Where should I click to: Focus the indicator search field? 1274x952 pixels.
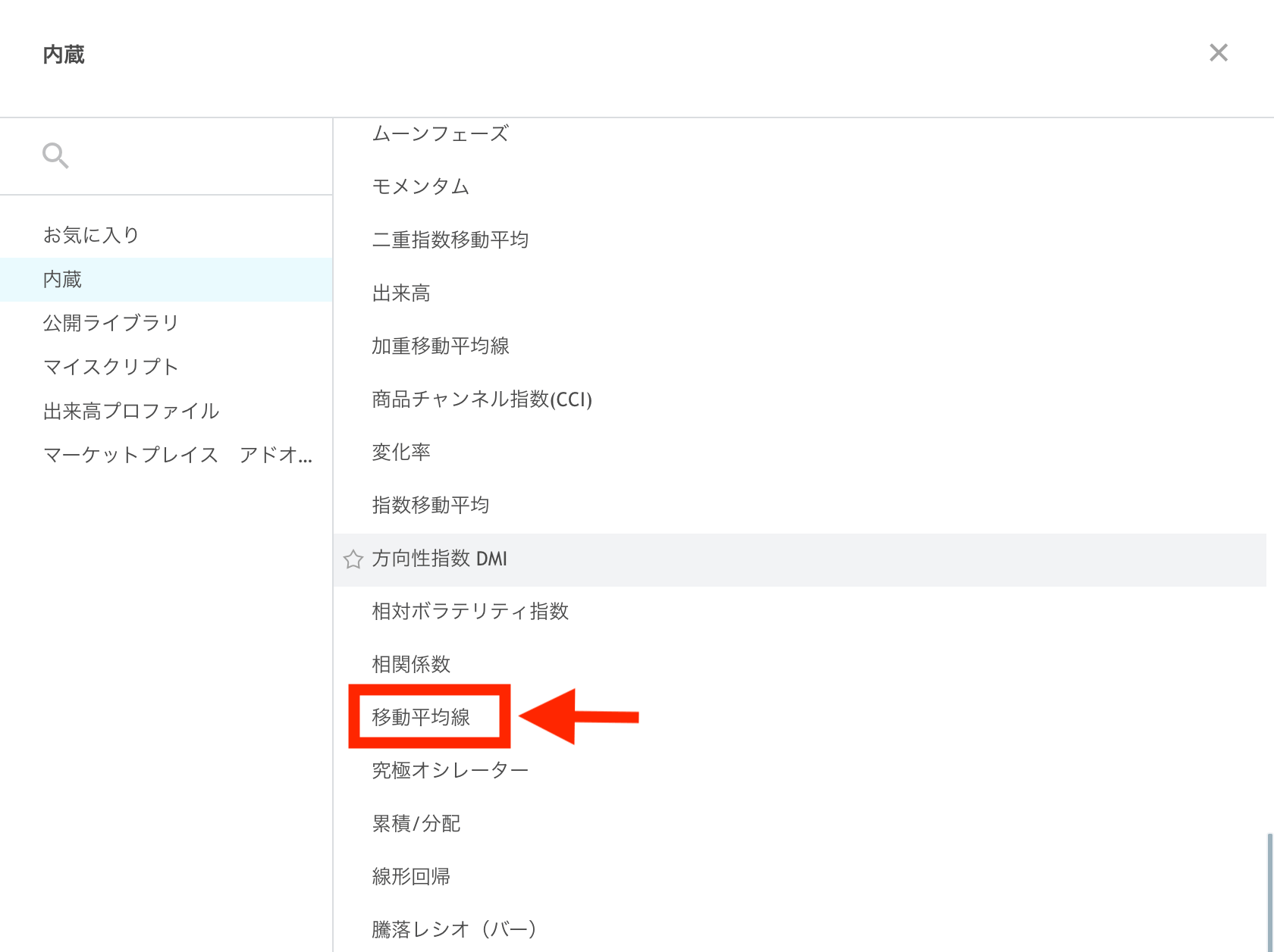pos(166,156)
